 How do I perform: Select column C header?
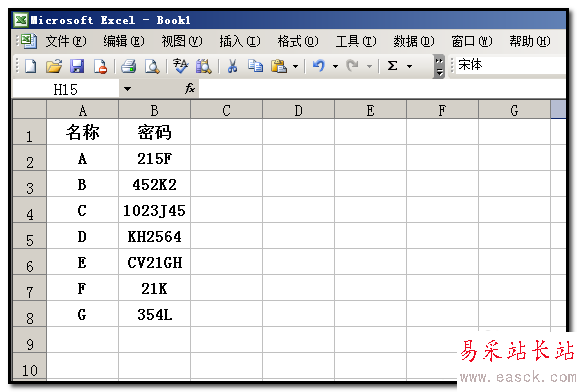click(x=226, y=110)
